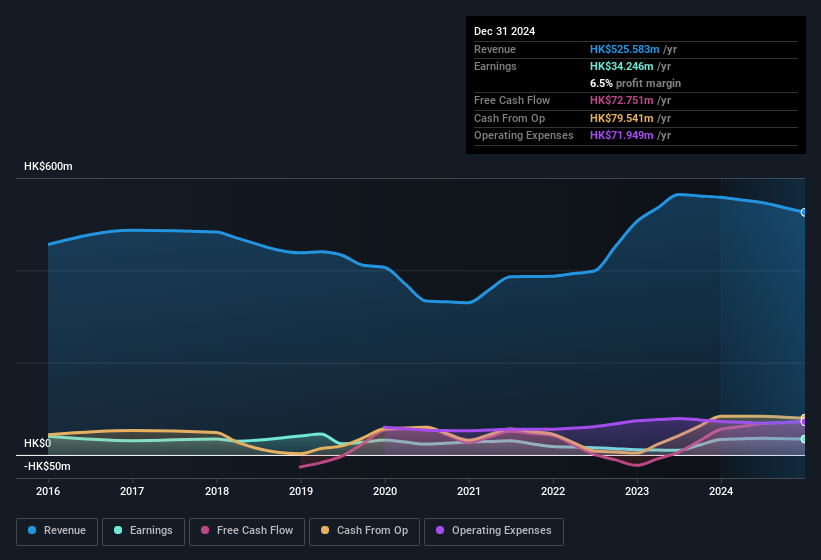Click the HK$79.541m cash from op value

[x=622, y=118]
